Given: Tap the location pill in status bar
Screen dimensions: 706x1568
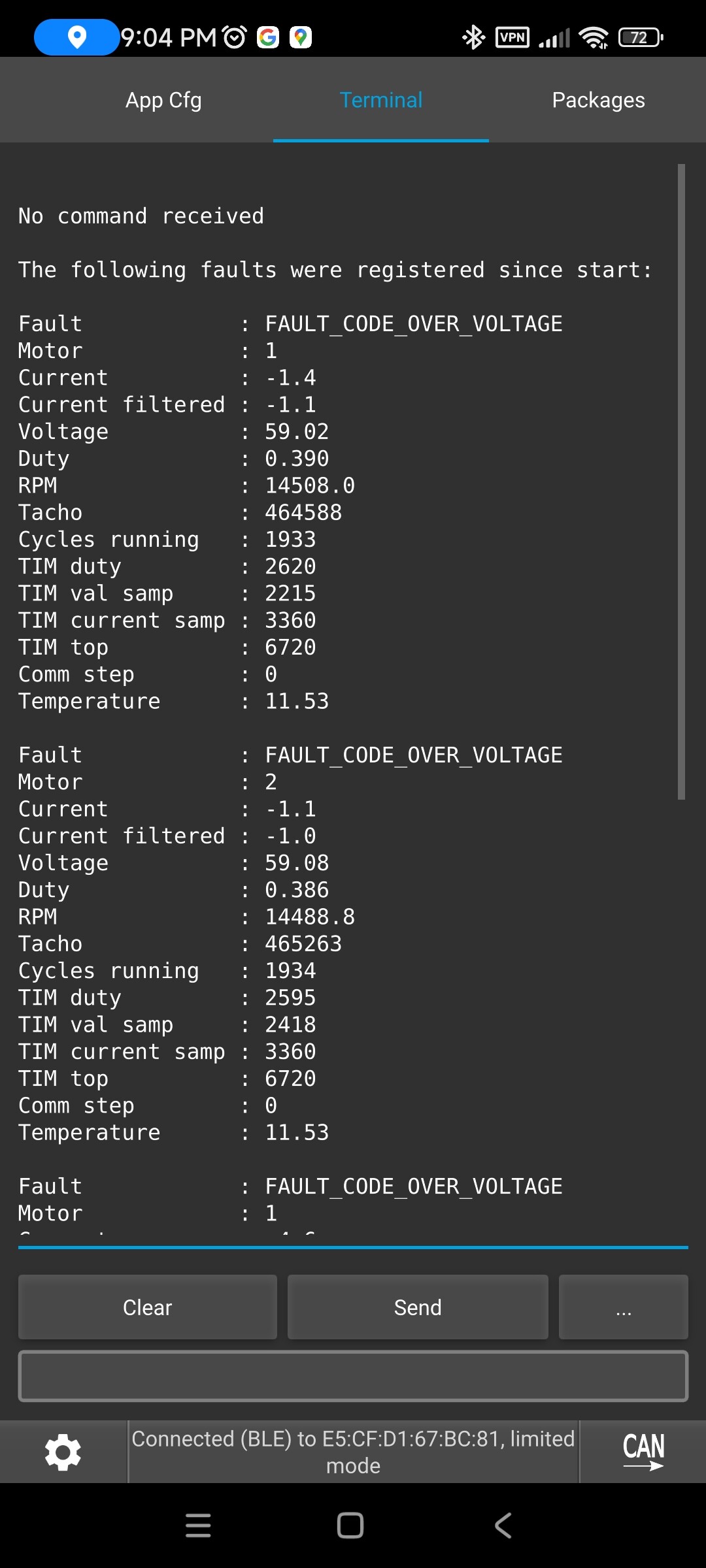Looking at the screenshot, I should (x=76, y=37).
